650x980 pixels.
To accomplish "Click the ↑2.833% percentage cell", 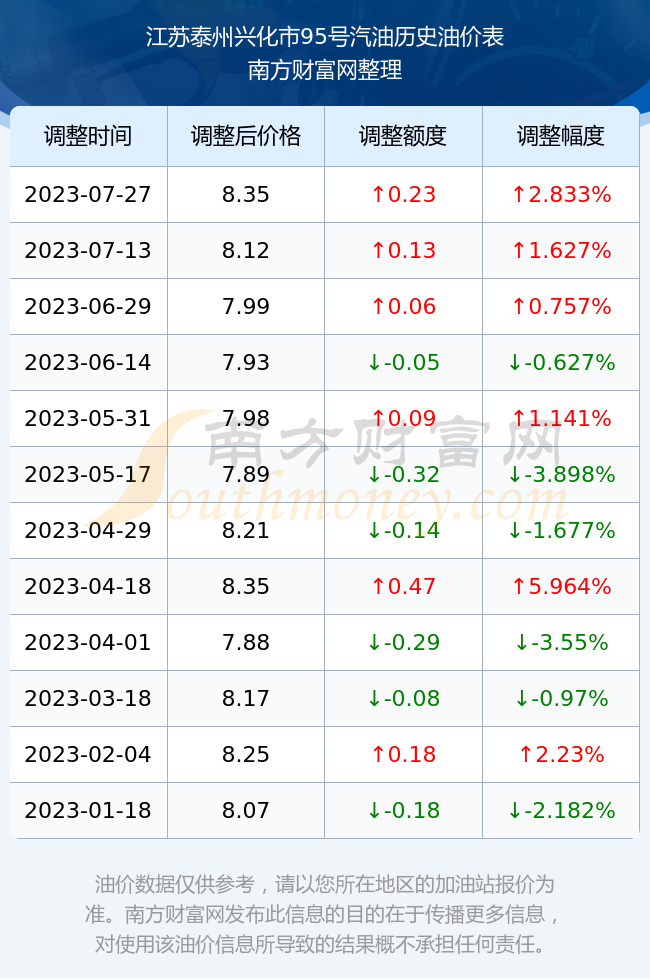I will point(561,194).
